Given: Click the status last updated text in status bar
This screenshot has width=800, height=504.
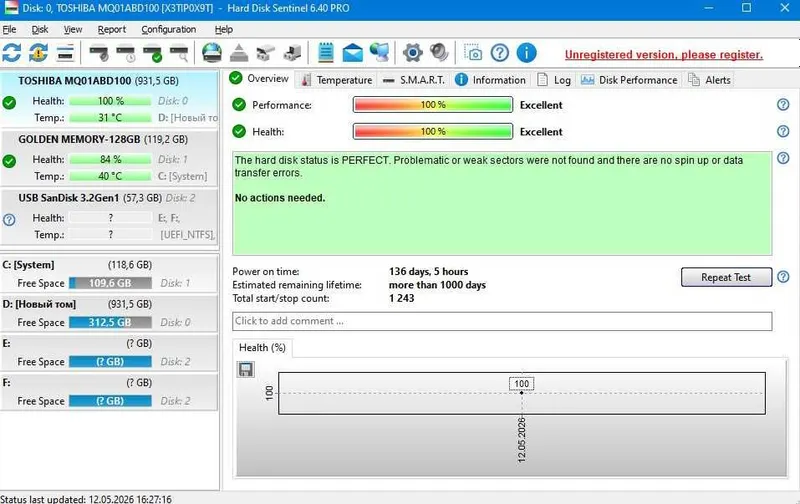Looking at the screenshot, I should pyautogui.click(x=86, y=499).
